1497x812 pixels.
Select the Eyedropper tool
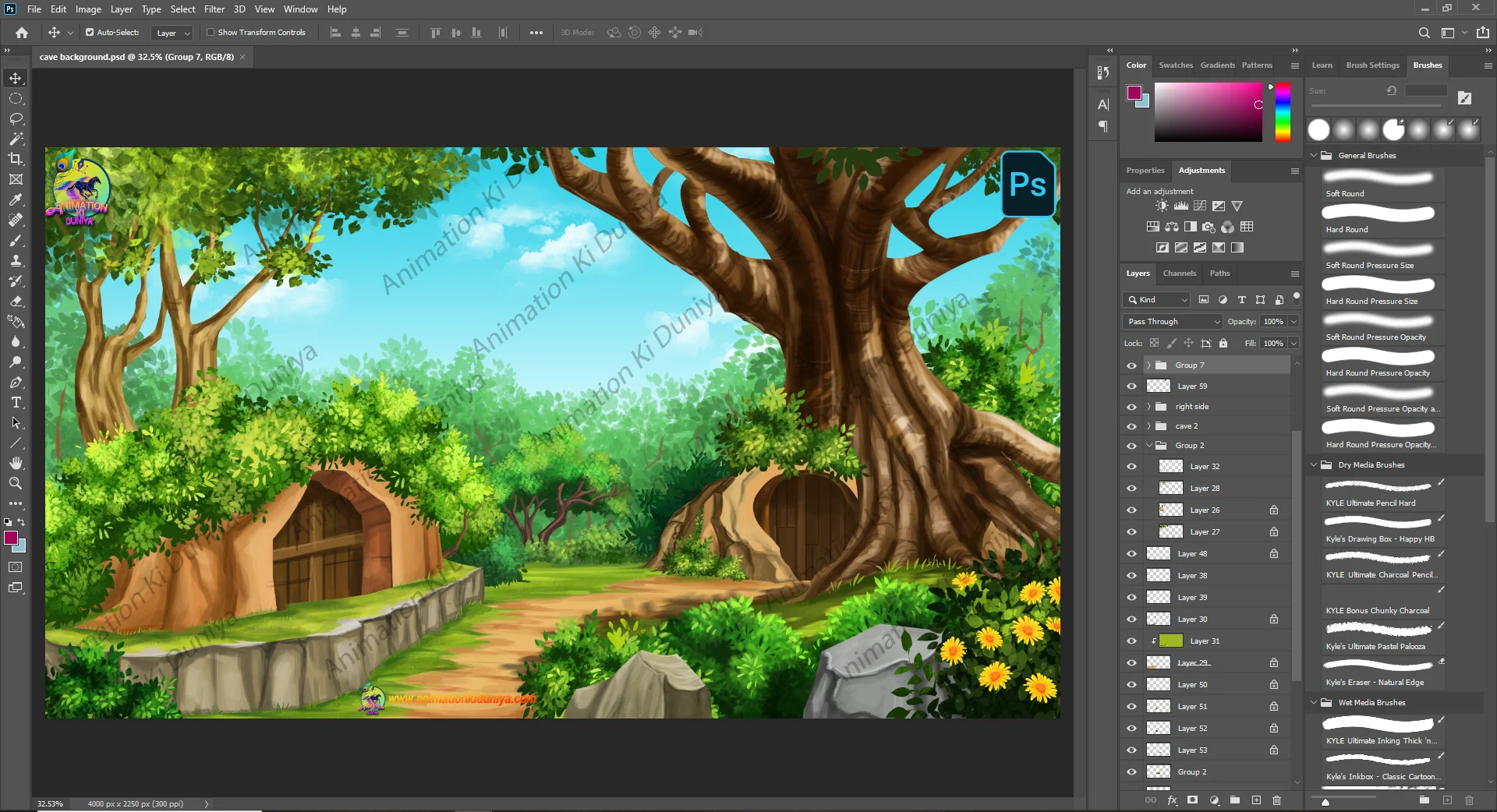tap(16, 199)
